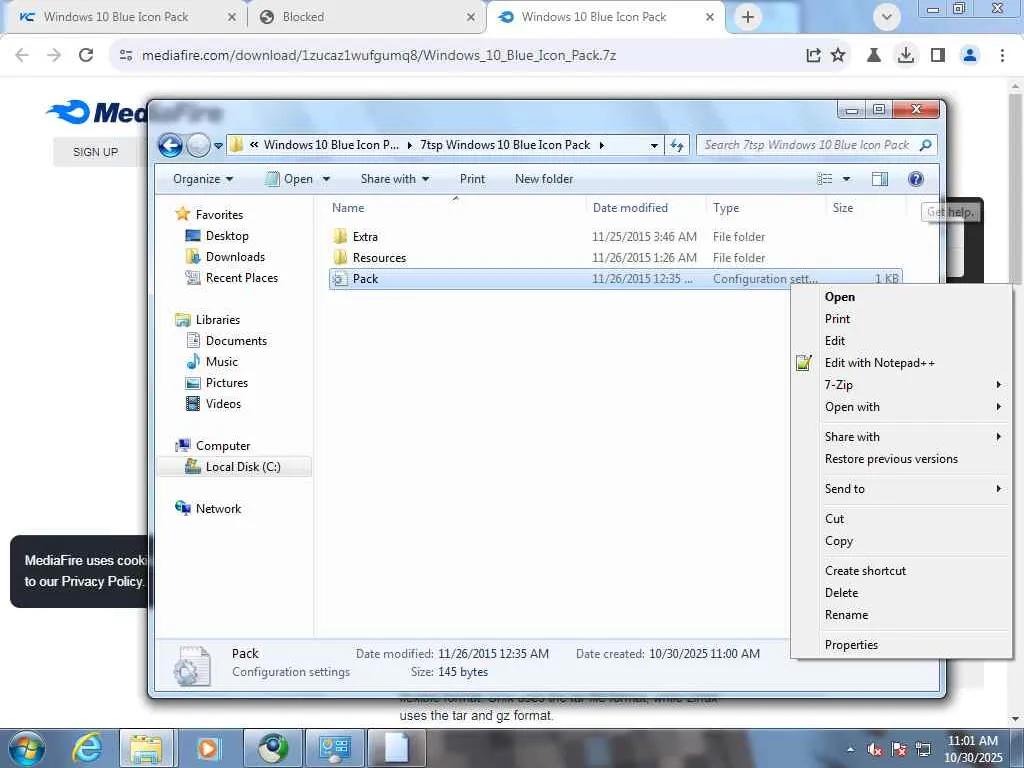
Task: Click the Explorer forward arrow button
Action: pyautogui.click(x=198, y=145)
